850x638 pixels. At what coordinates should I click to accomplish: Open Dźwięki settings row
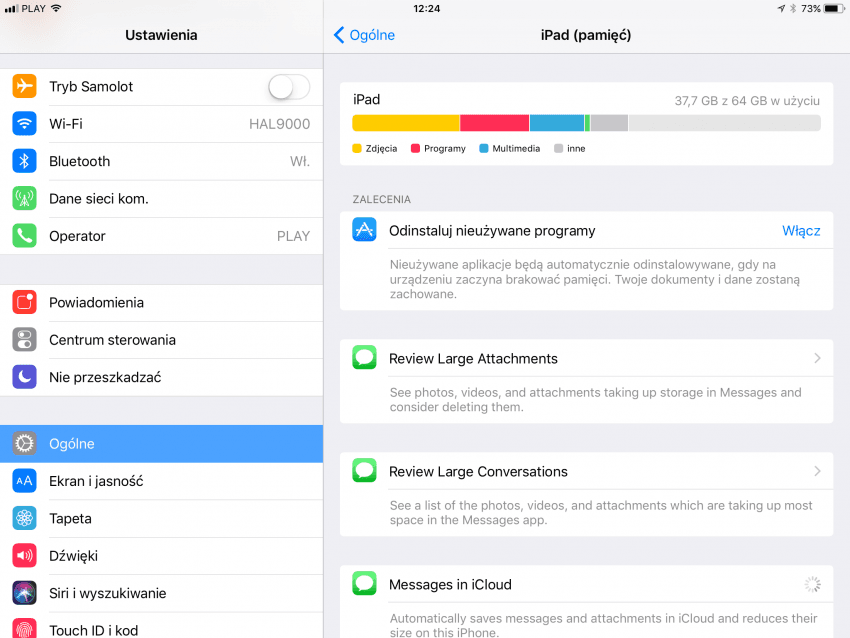[x=162, y=556]
